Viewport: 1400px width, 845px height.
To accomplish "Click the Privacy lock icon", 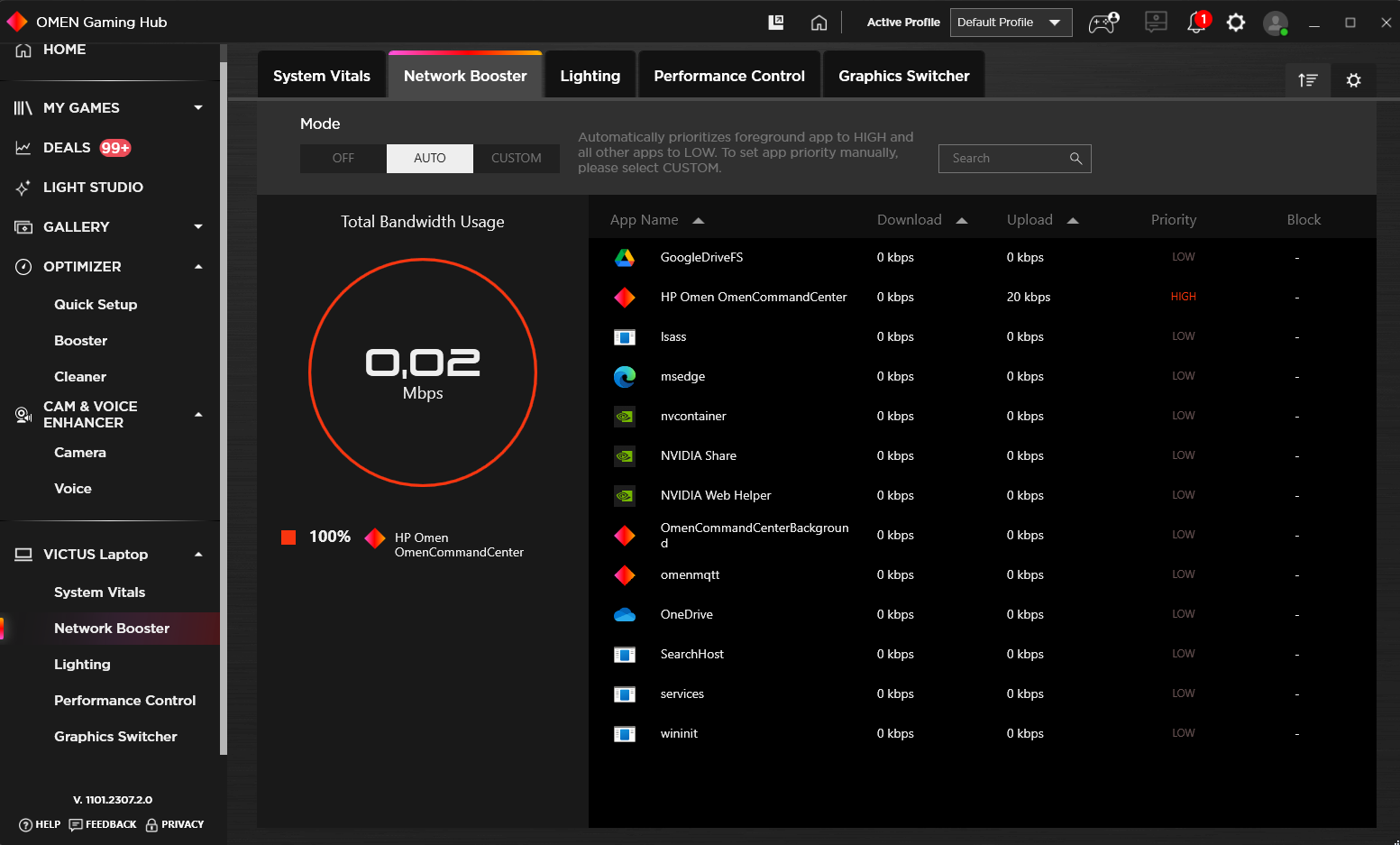I will point(151,825).
